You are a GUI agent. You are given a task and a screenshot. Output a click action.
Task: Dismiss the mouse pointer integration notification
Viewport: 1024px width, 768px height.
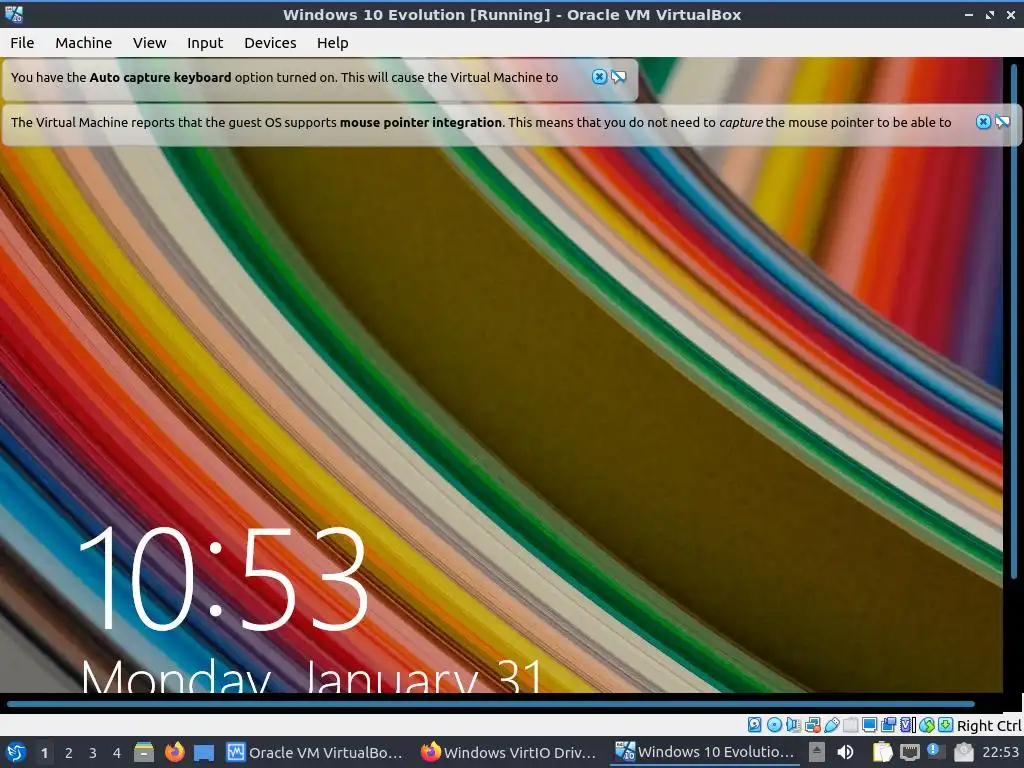[x=983, y=121]
